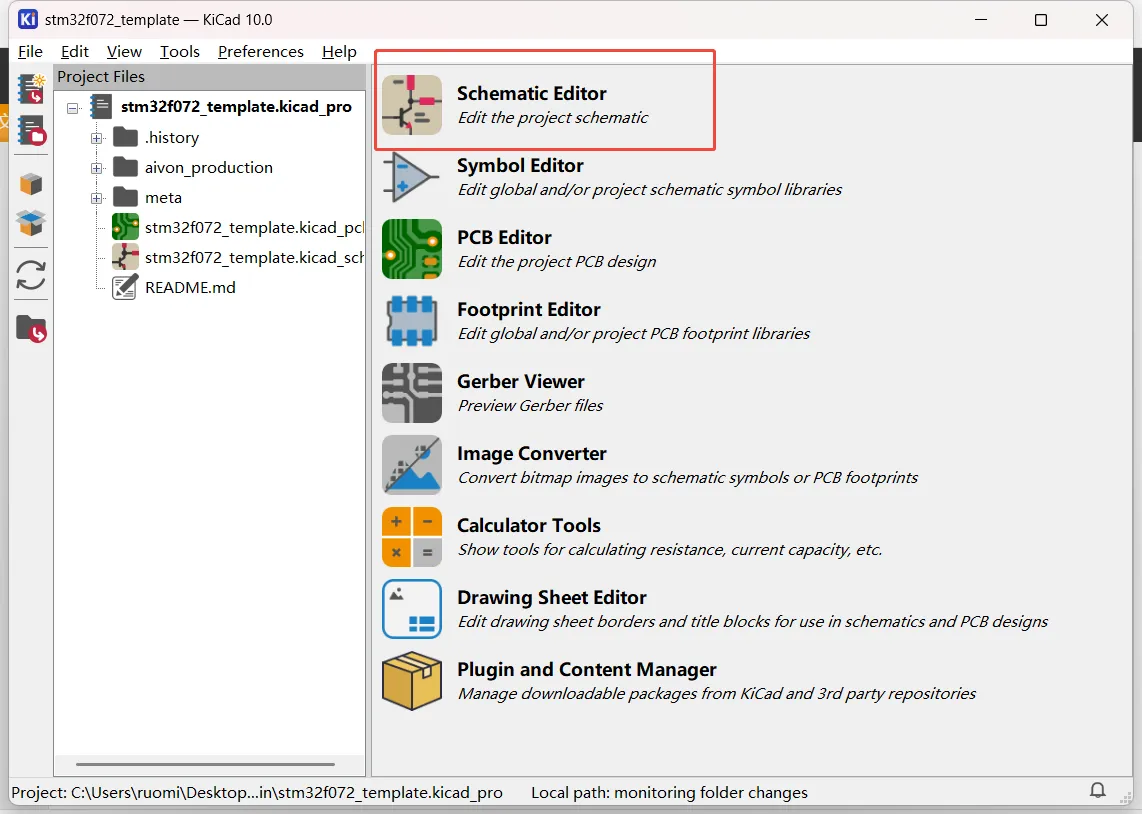Click the Local path monitoring status text
The image size is (1142, 814).
(x=669, y=792)
